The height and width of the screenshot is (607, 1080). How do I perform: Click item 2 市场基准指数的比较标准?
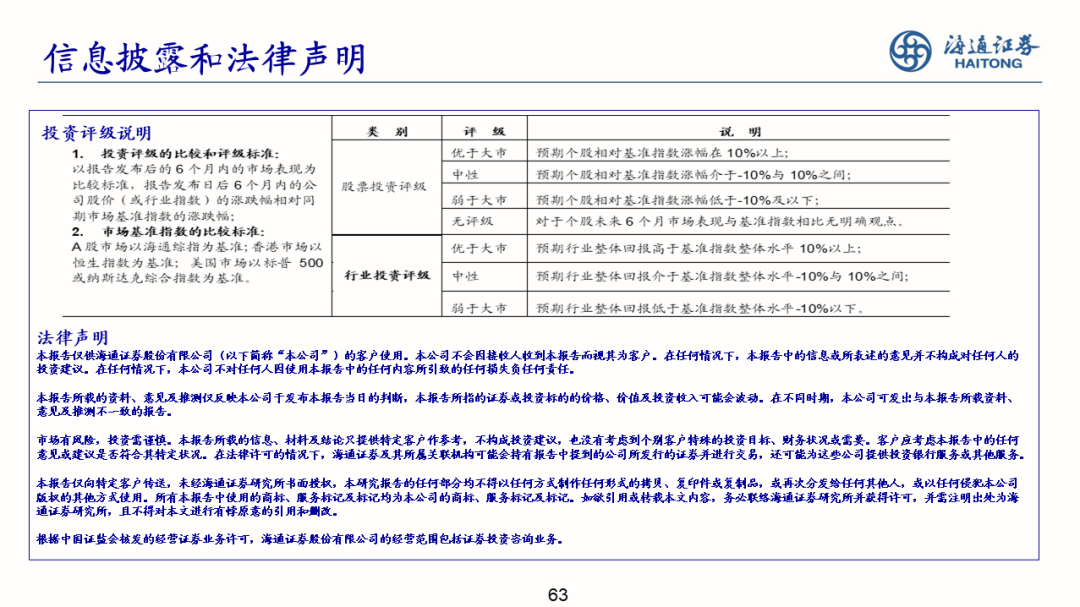point(168,232)
